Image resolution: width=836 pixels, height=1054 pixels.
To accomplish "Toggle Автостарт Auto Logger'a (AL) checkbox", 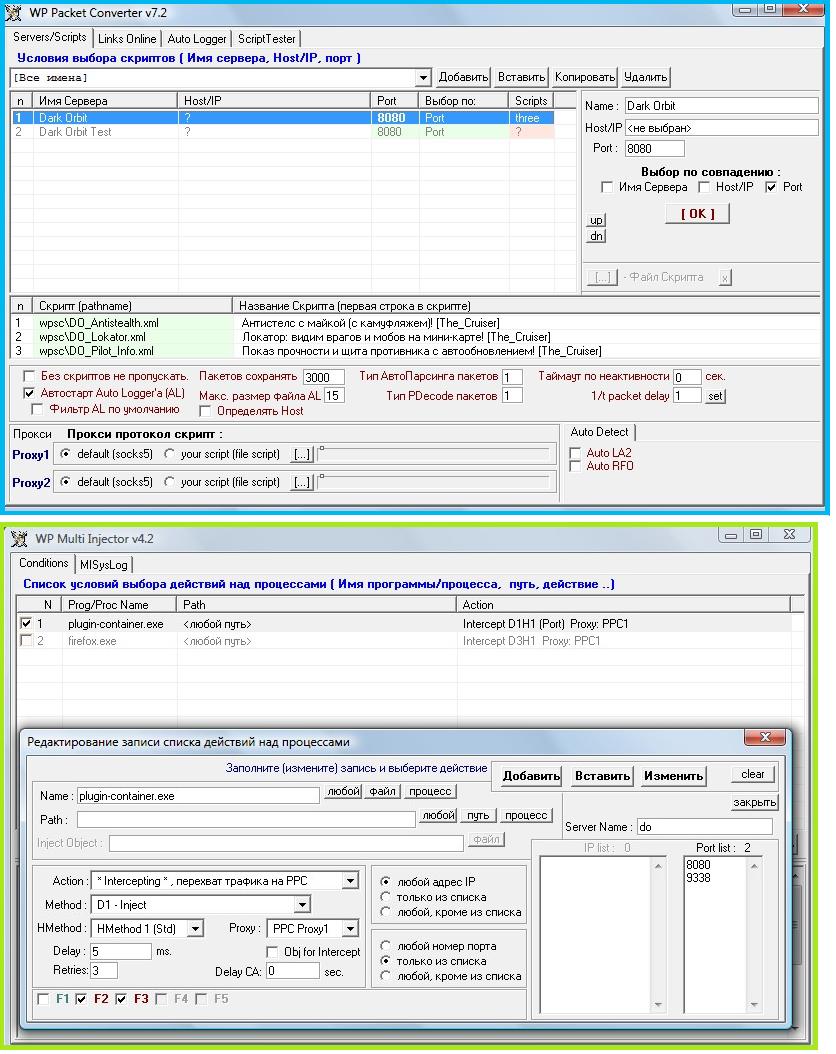I will (29, 393).
